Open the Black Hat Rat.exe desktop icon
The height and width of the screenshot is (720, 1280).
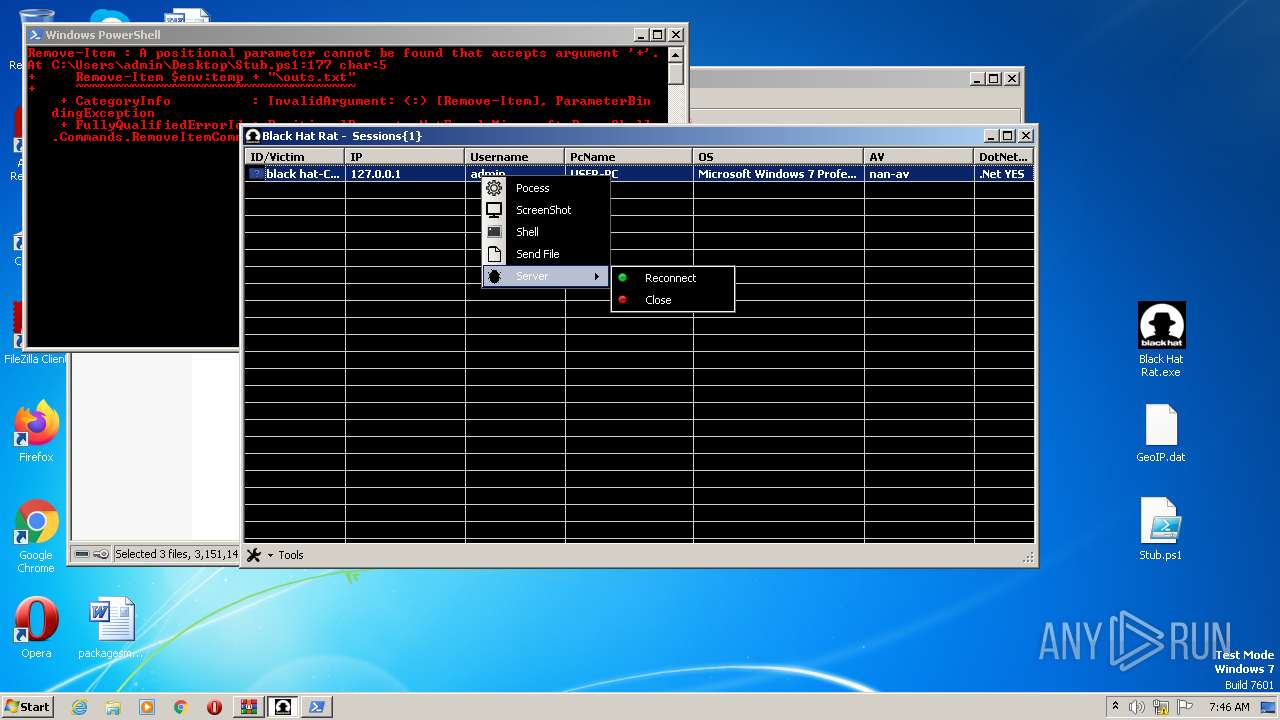(x=1161, y=340)
